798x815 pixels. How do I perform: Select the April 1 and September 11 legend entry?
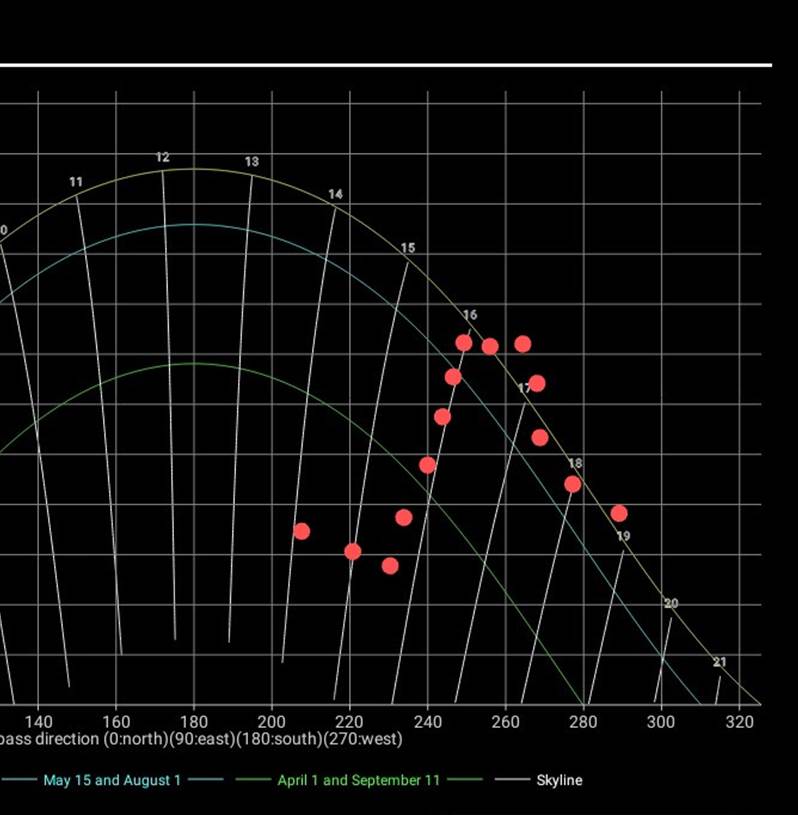358,780
